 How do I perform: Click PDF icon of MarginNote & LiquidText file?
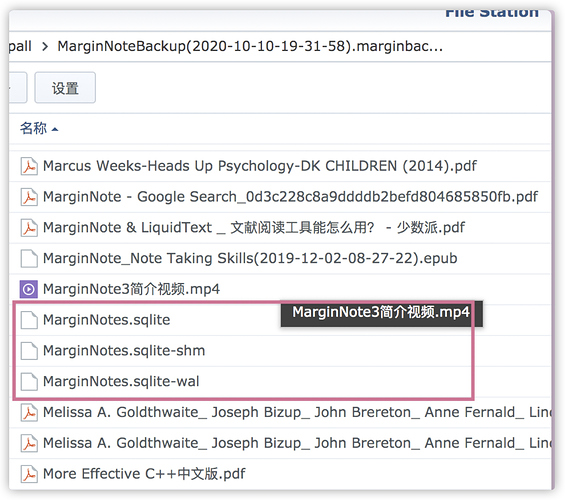[x=29, y=228]
